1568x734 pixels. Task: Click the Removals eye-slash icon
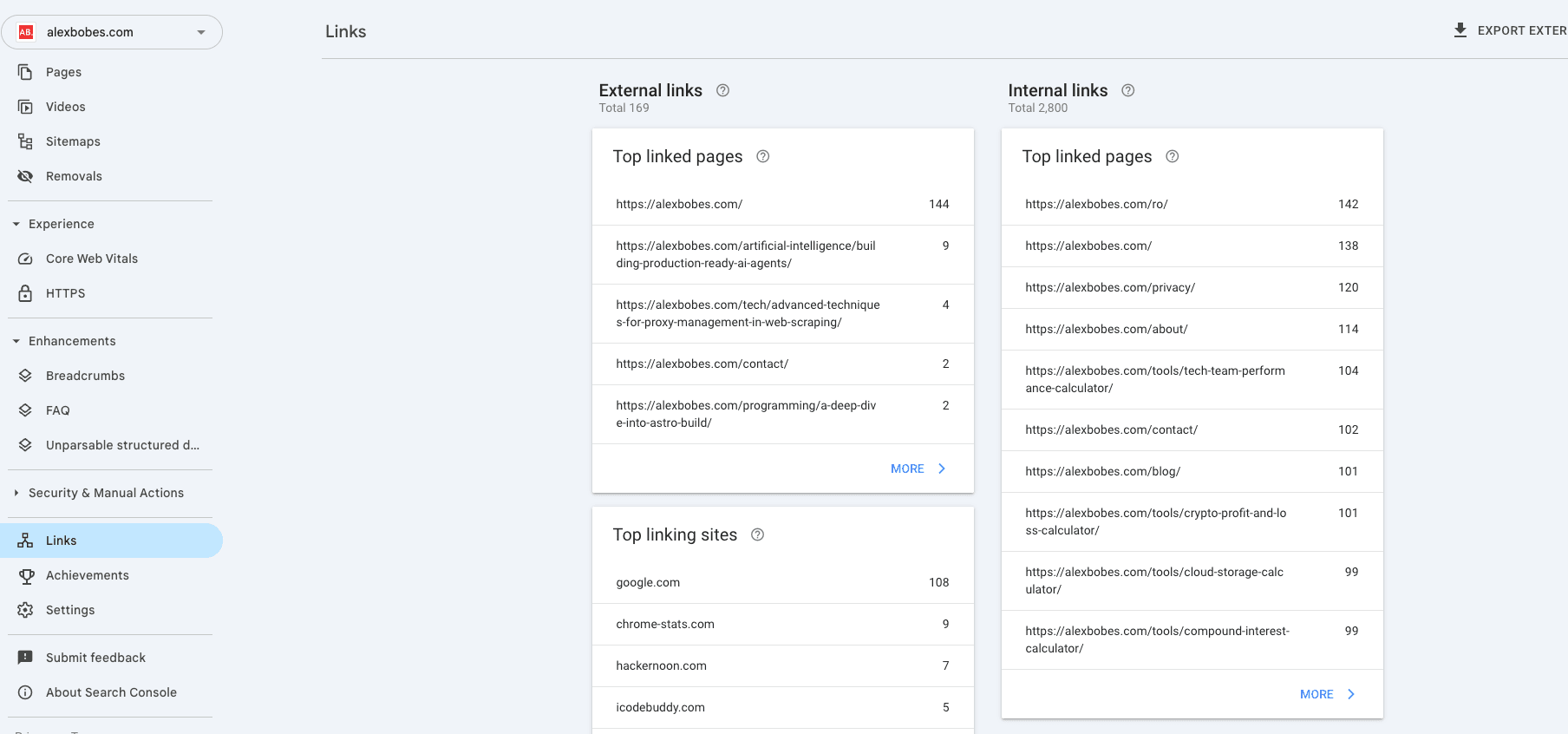(25, 176)
